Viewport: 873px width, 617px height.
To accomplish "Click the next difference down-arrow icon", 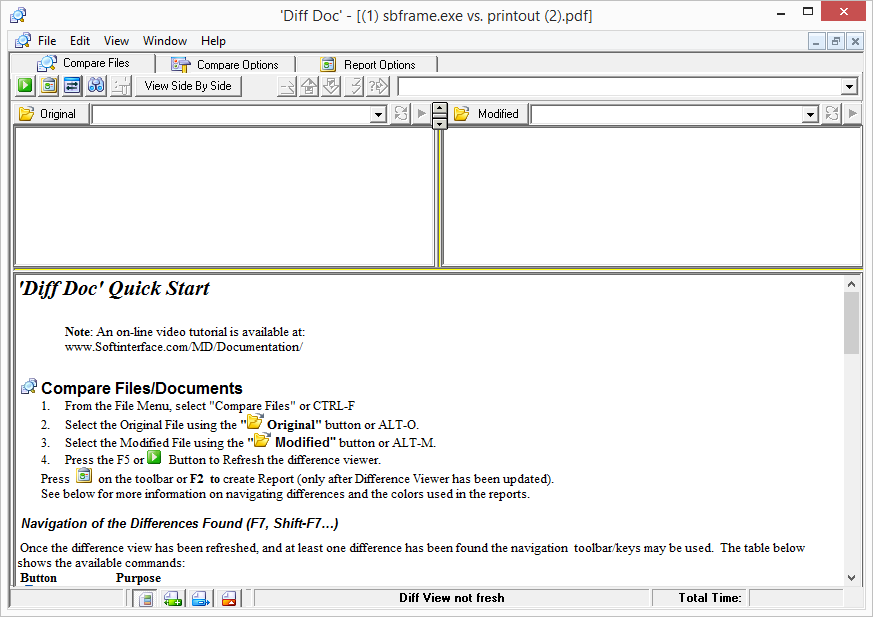I will pos(331,86).
